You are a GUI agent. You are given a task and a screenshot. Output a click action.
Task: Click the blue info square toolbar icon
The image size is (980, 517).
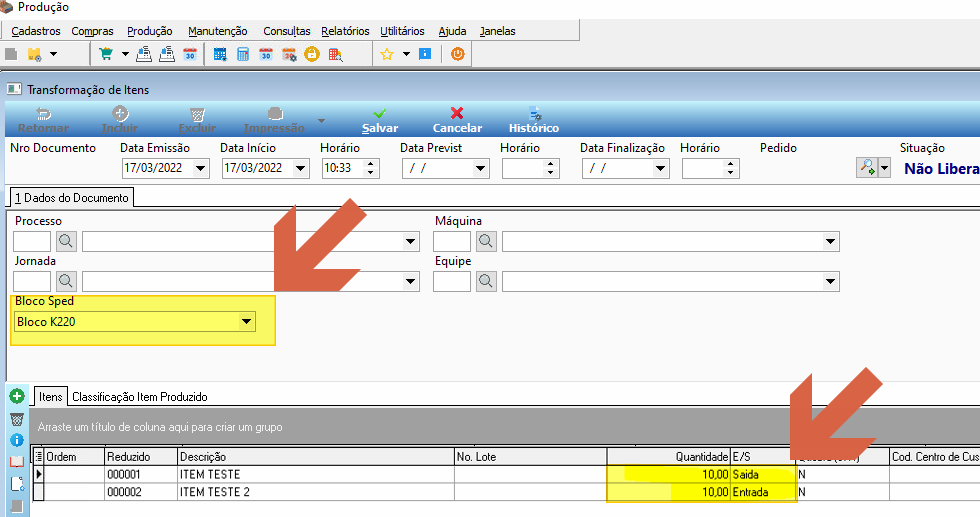point(425,54)
